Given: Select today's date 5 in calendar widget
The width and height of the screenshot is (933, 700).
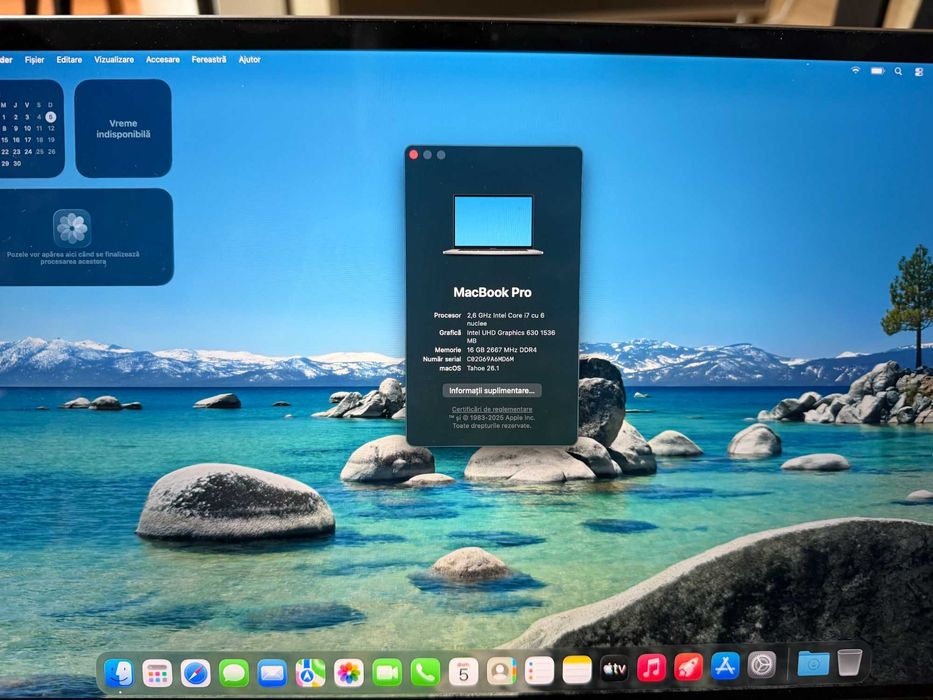Looking at the screenshot, I should click(x=51, y=117).
